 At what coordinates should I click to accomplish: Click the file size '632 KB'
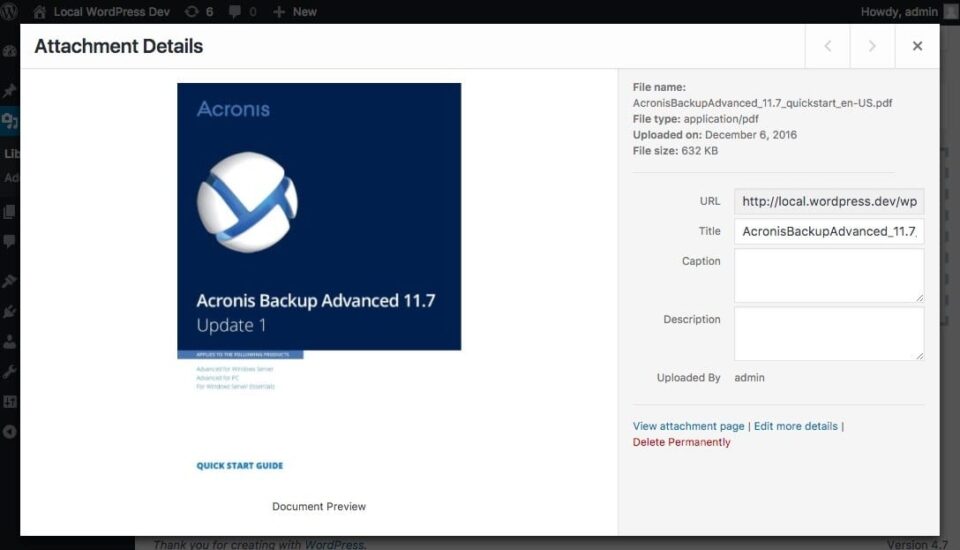[699, 151]
